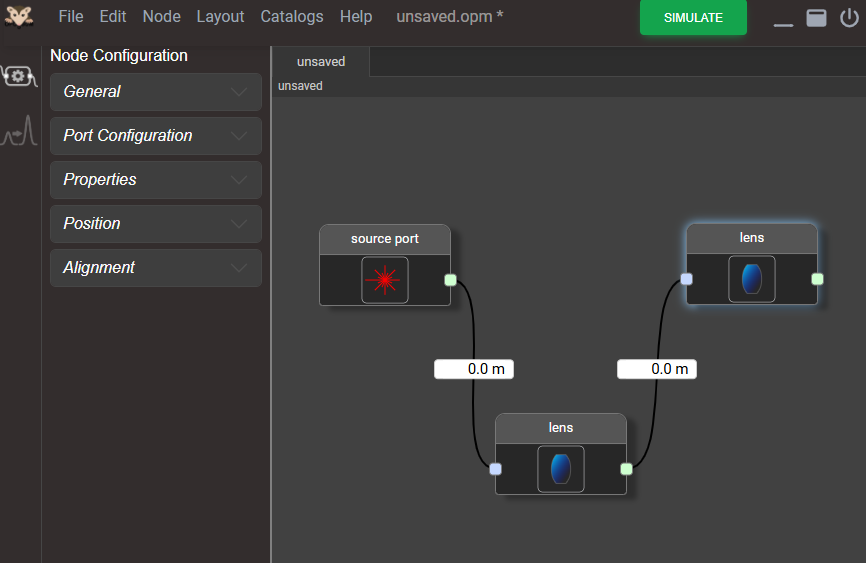Click the Node Configuration heading
Image resolution: width=866 pixels, height=563 pixels.
pos(119,56)
